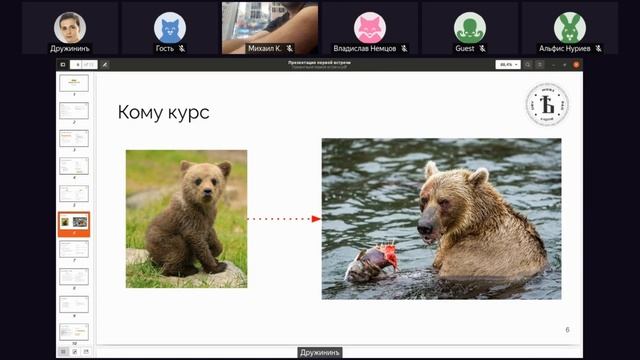The image size is (640, 360).
Task: Click the document title in viewer header
Action: tap(319, 63)
